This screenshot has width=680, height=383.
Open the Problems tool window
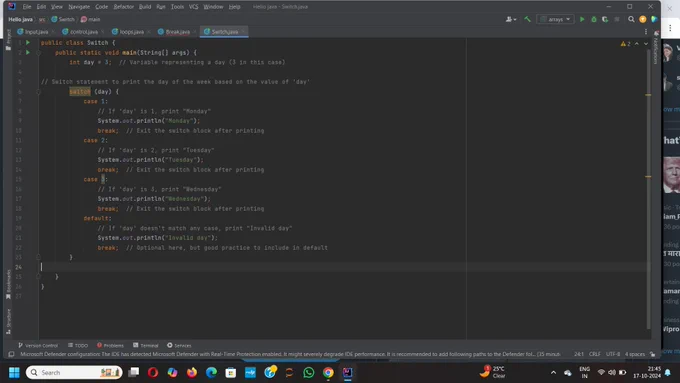click(110, 345)
